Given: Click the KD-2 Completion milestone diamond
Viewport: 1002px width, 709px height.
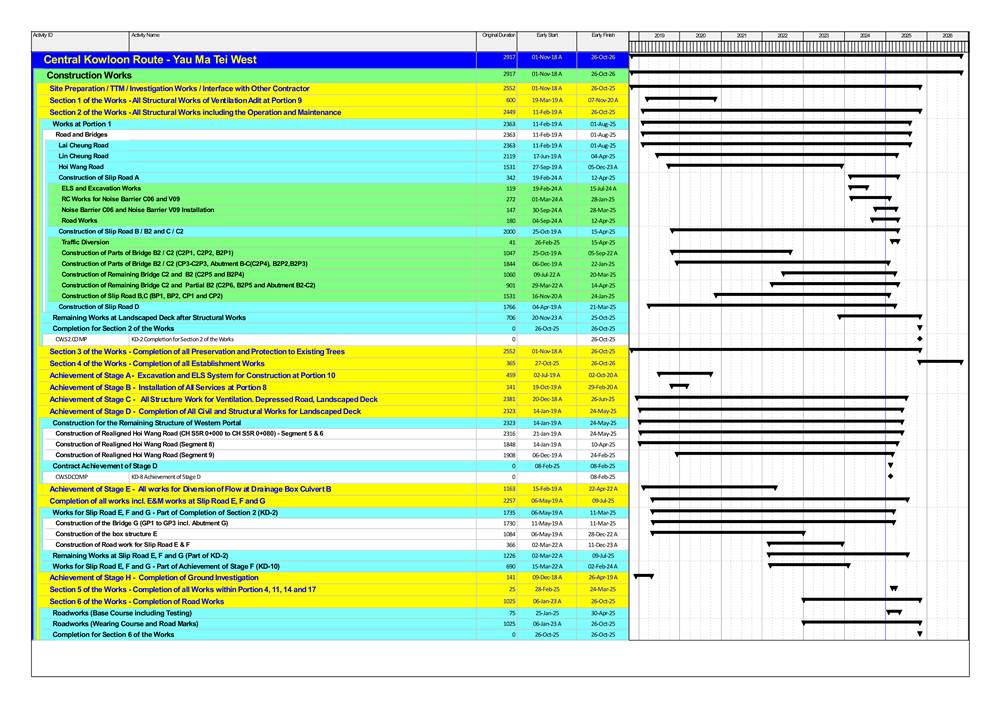Looking at the screenshot, I should (x=919, y=340).
